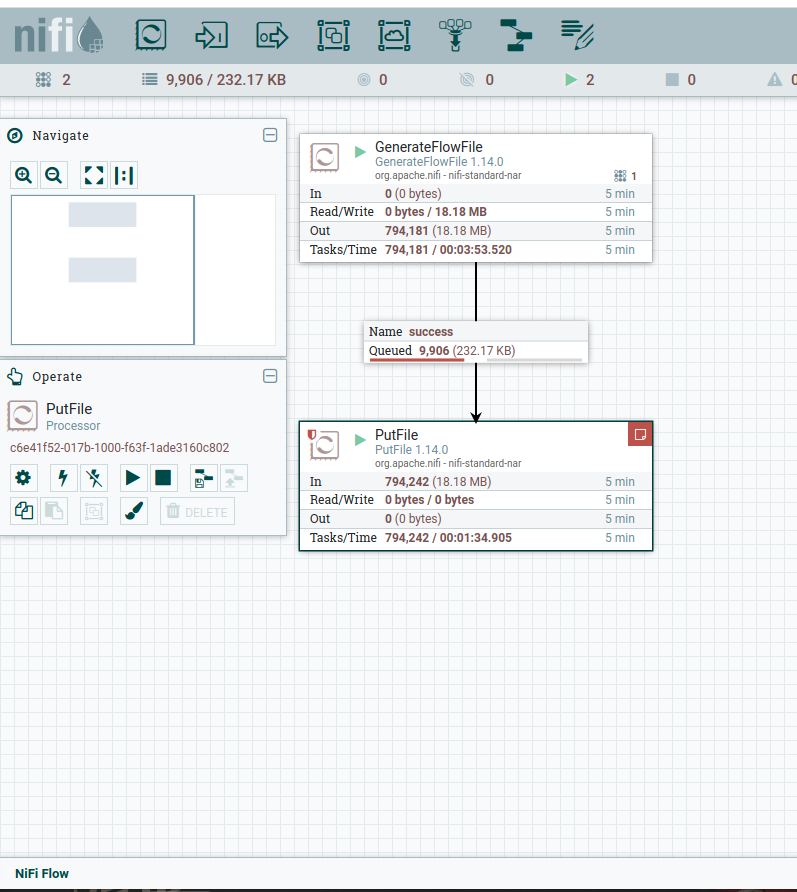
Task: Click PutFile Out 0 bytes row
Action: tap(476, 518)
